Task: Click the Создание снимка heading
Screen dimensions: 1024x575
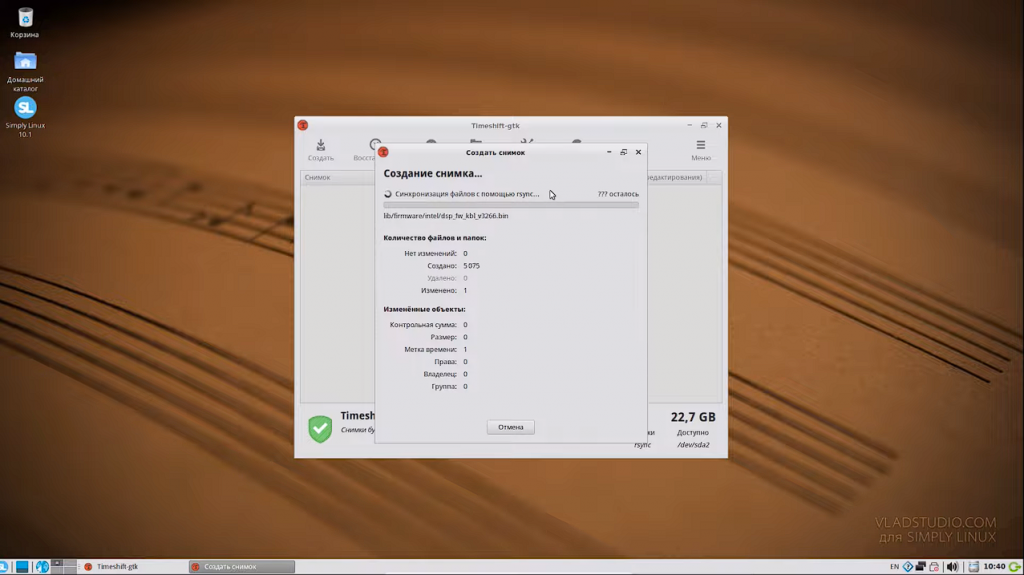Action: tap(432, 173)
